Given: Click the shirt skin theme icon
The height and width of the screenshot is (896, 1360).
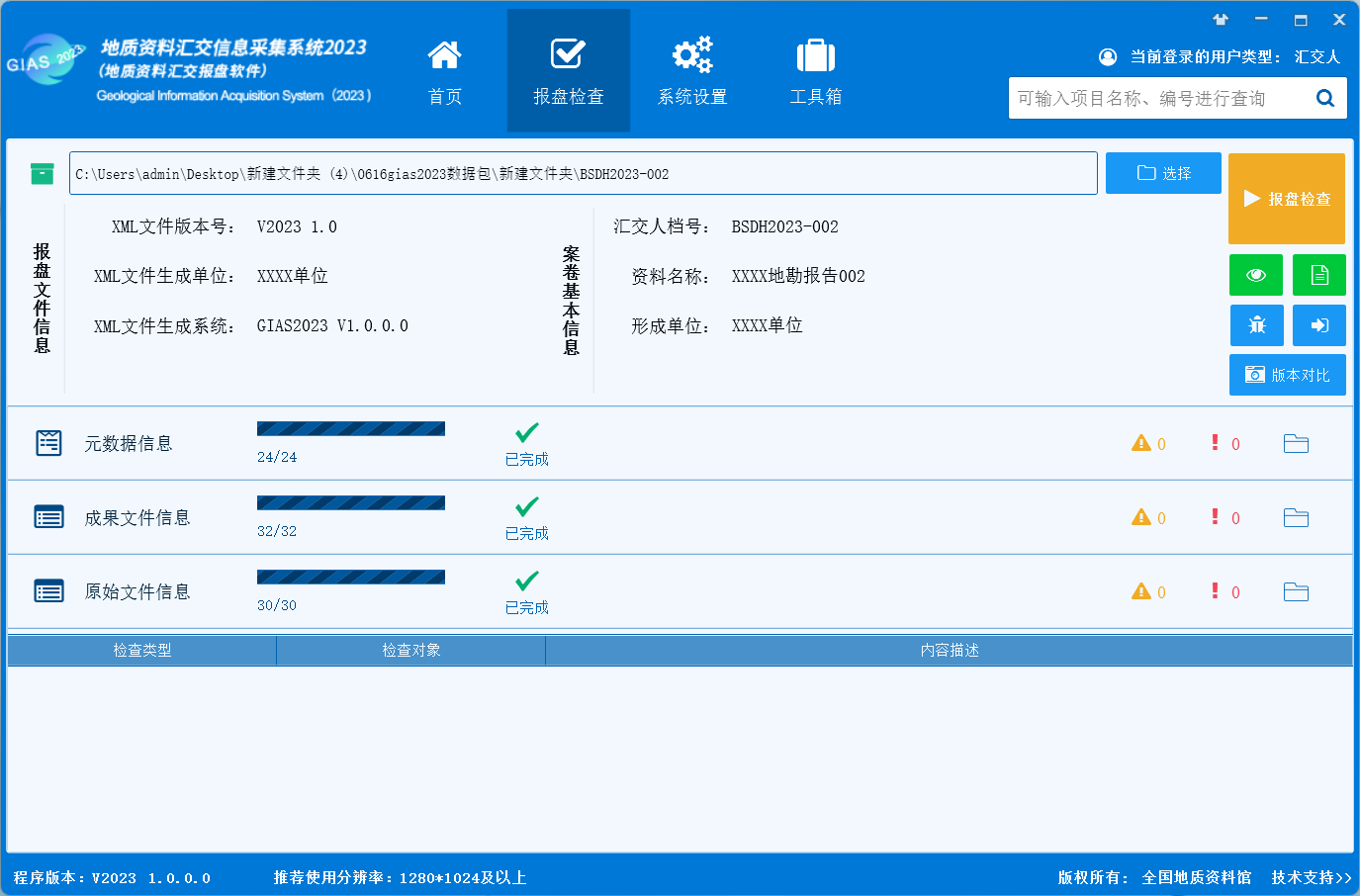Looking at the screenshot, I should point(1221,19).
